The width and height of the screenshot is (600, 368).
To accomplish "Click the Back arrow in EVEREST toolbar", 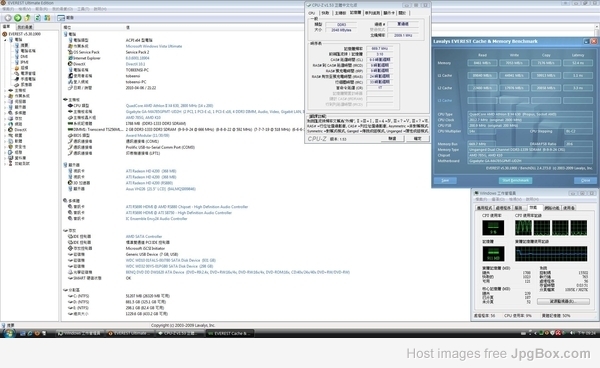I will click(8, 18).
